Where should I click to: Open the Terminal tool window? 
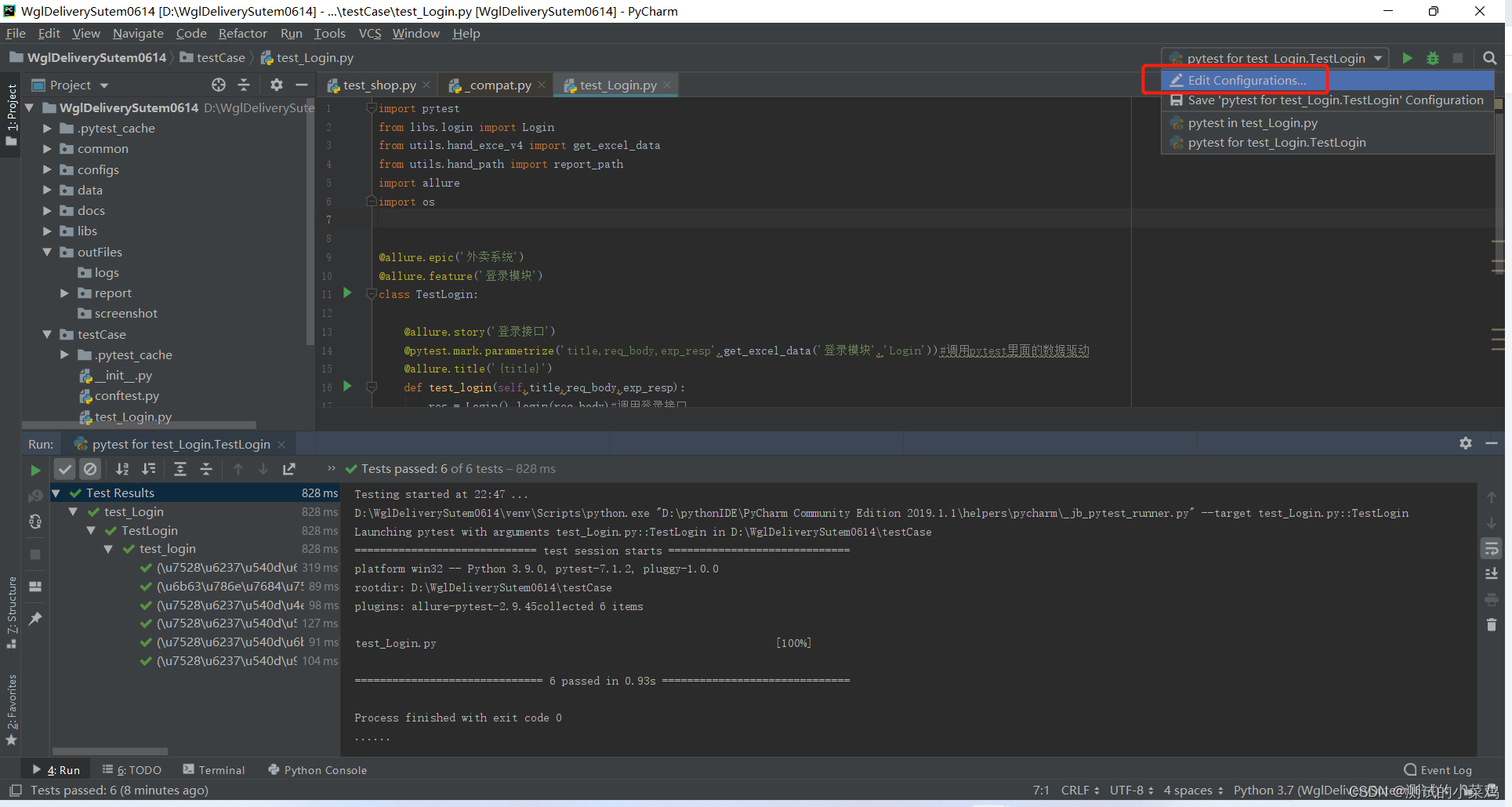click(x=221, y=769)
